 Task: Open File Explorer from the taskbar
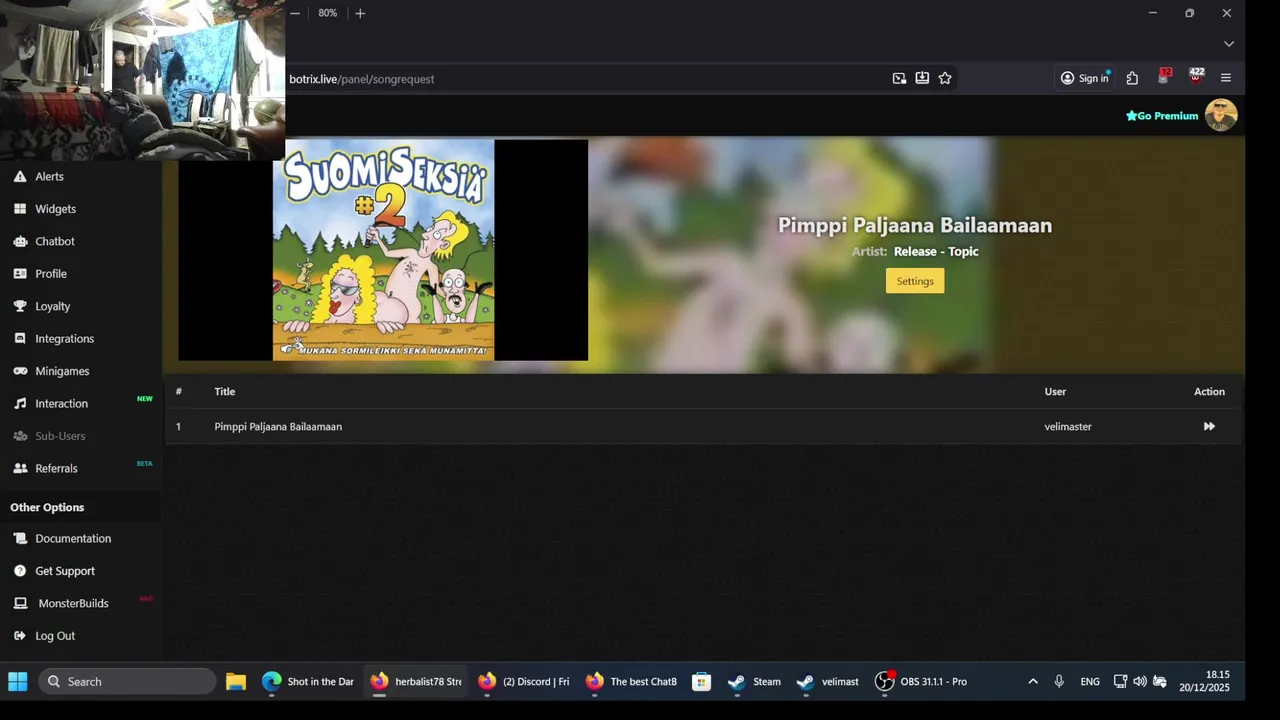(x=236, y=682)
